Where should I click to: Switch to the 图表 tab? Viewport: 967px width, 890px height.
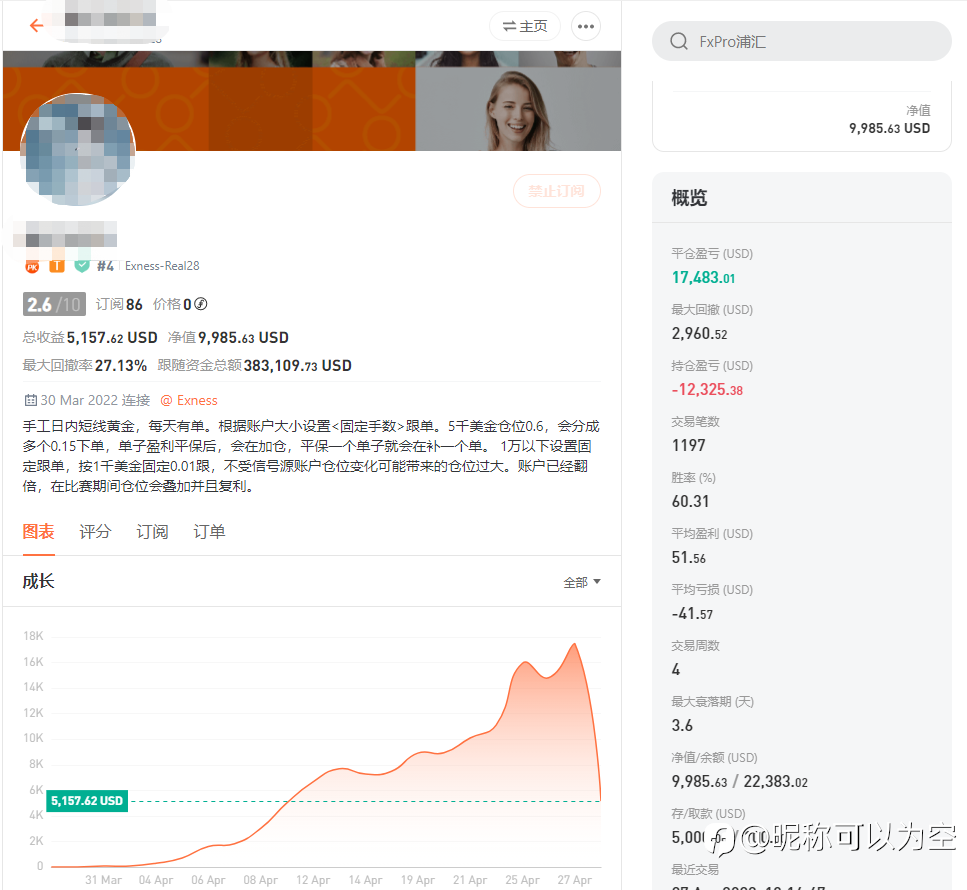[38, 532]
